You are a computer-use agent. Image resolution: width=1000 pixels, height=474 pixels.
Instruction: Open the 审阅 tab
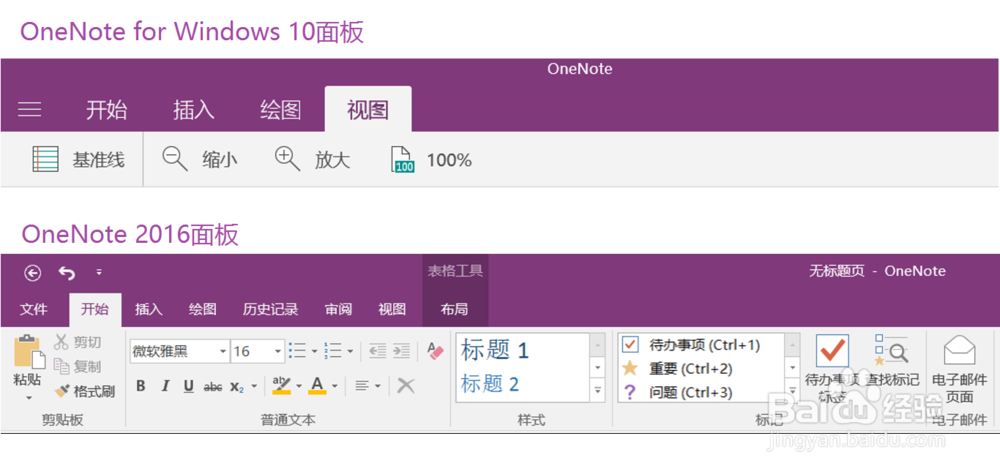coord(339,309)
